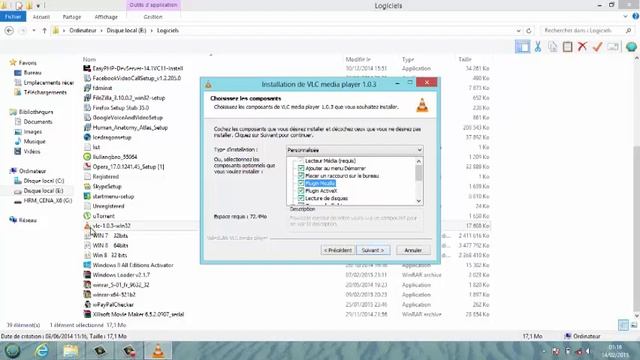The width and height of the screenshot is (640, 360).
Task: Uncheck the Plugin Mozilla component
Action: coord(301,183)
